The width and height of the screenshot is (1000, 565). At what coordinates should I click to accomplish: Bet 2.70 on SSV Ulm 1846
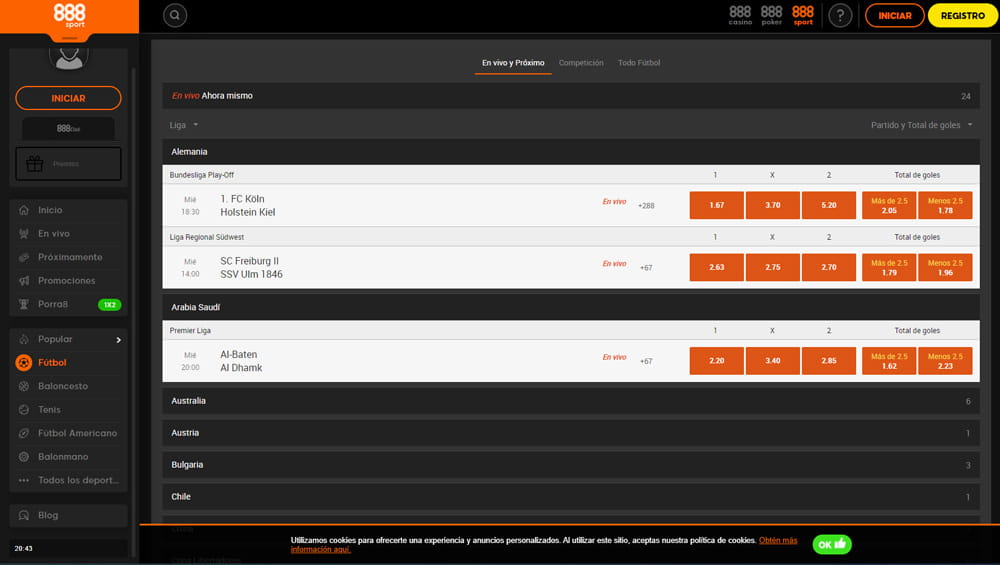pyautogui.click(x=828, y=267)
